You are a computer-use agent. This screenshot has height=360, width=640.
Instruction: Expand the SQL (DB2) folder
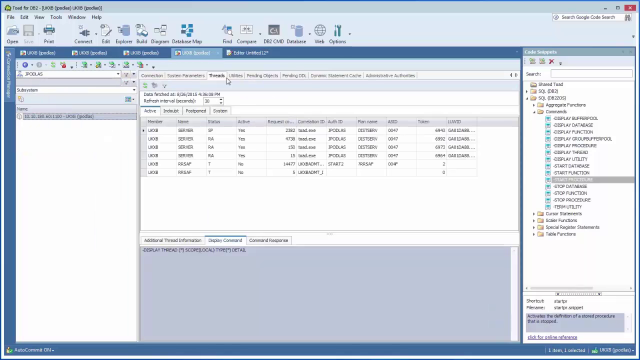tap(527, 91)
